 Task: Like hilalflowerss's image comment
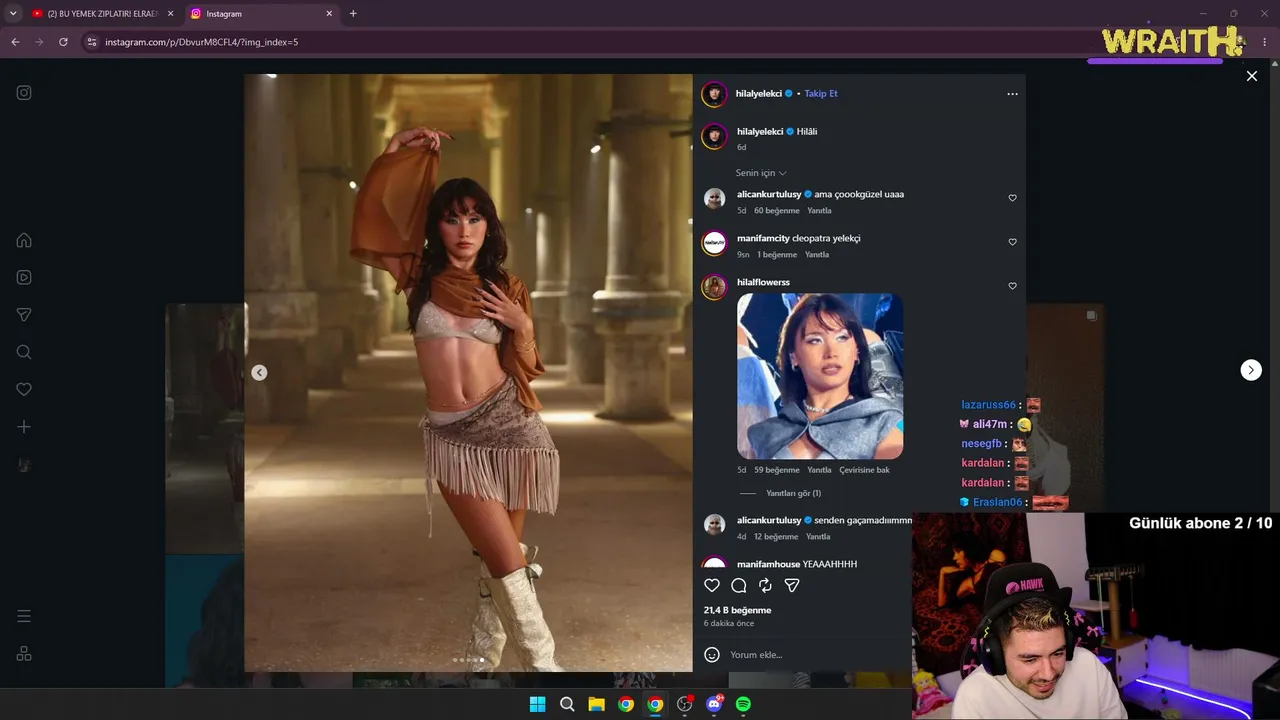(x=1012, y=286)
